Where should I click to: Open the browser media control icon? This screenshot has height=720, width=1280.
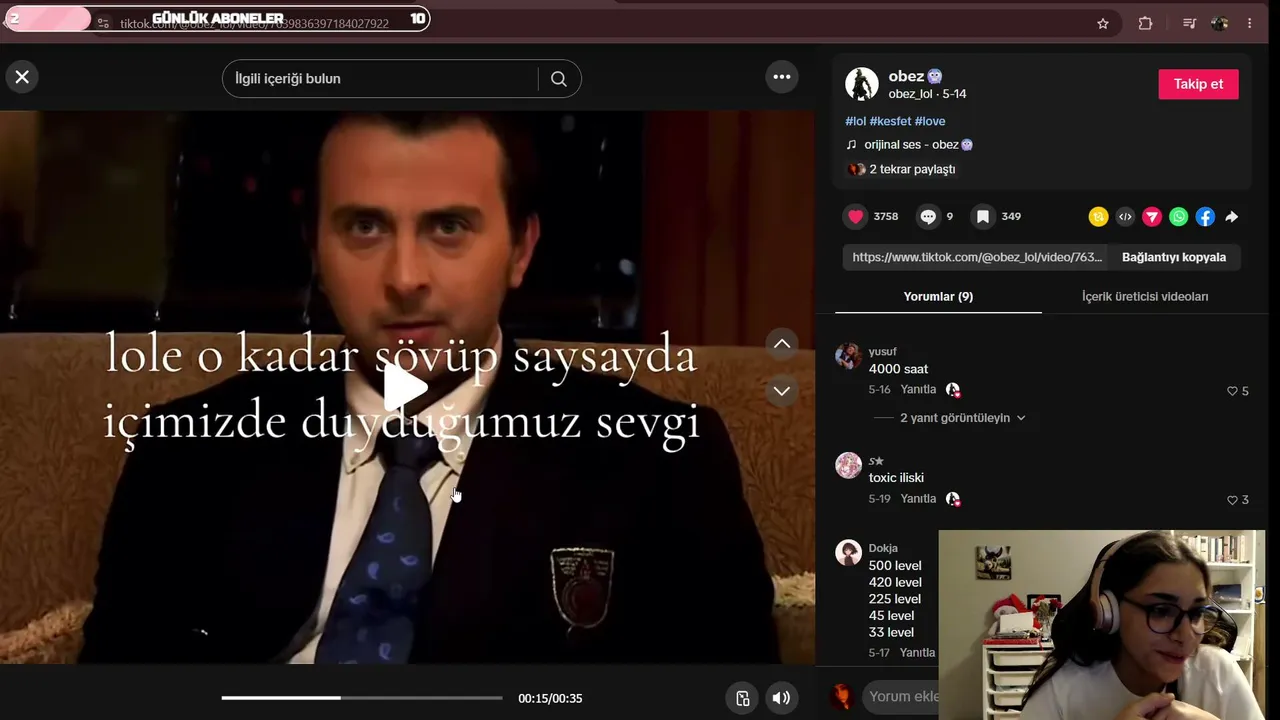click(x=1189, y=23)
